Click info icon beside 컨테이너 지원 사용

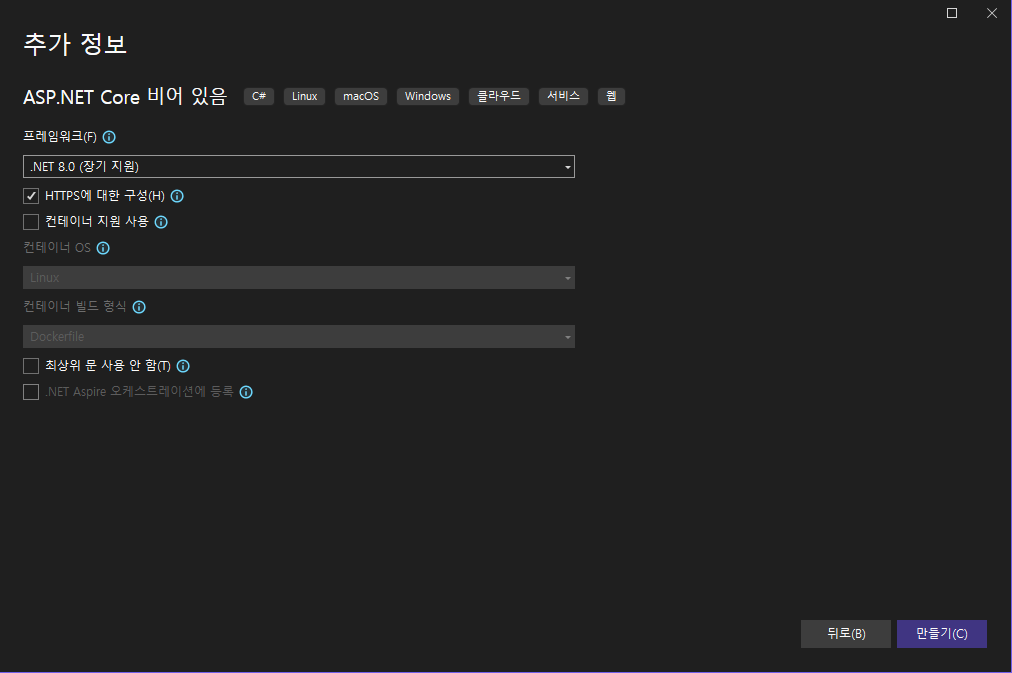click(x=161, y=222)
